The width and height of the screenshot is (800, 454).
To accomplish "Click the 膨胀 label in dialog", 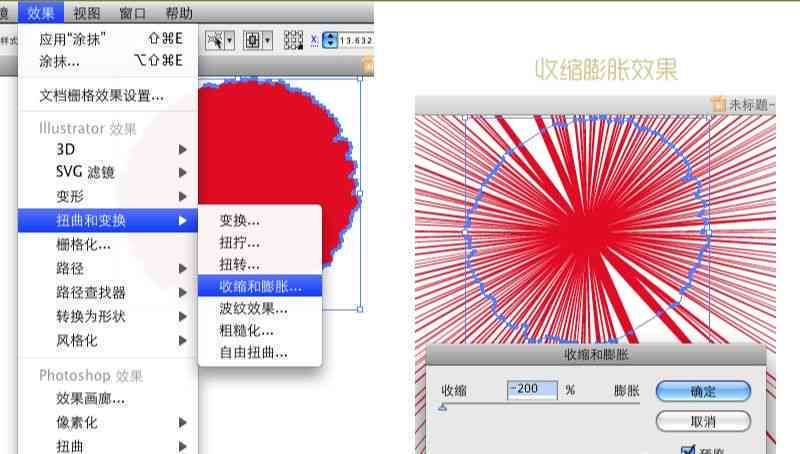I will 627,391.
